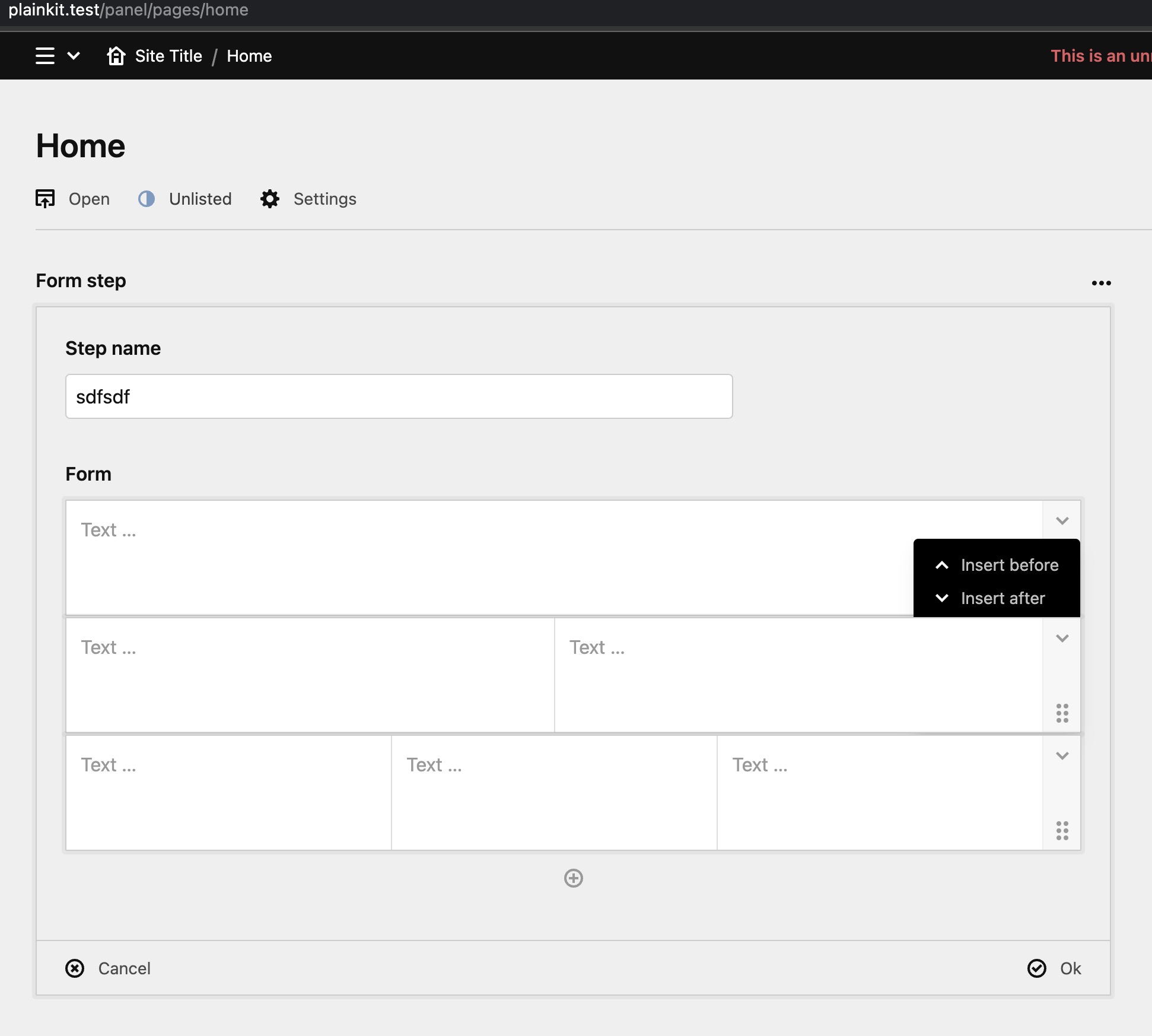Click inside the Step name input field
The image size is (1152, 1036).
(x=399, y=396)
